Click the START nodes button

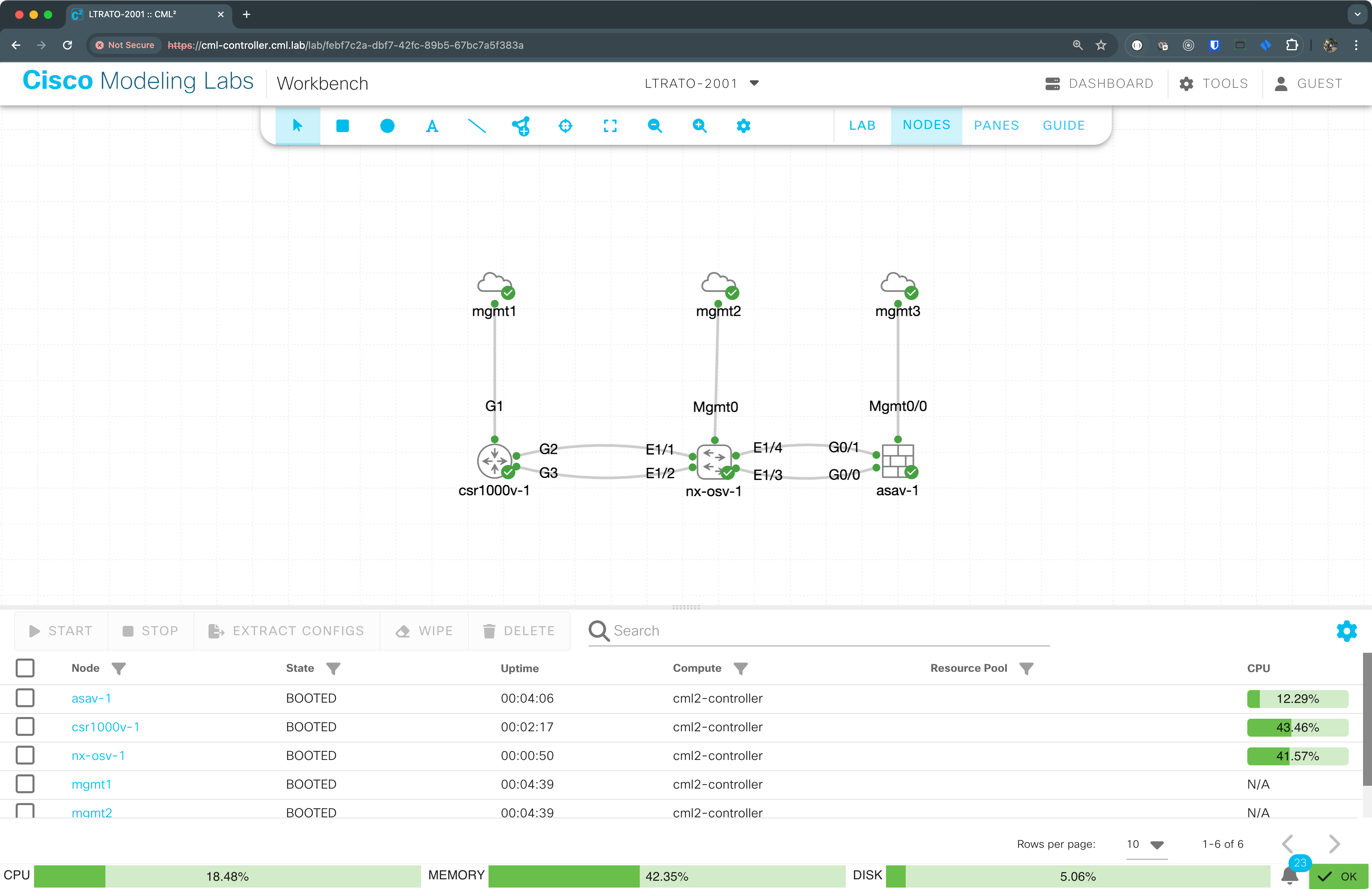pos(61,631)
